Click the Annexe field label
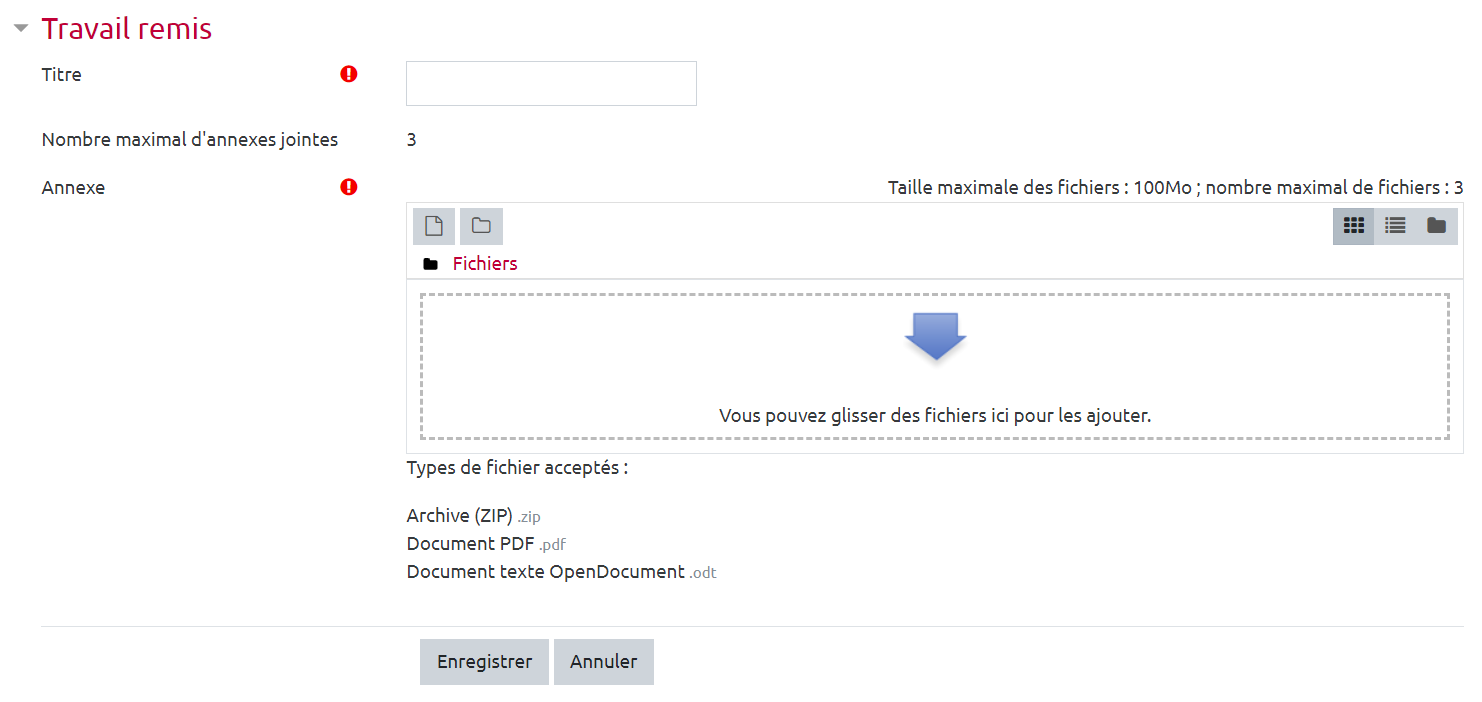Screen dimensions: 1482x702 click(x=73, y=187)
